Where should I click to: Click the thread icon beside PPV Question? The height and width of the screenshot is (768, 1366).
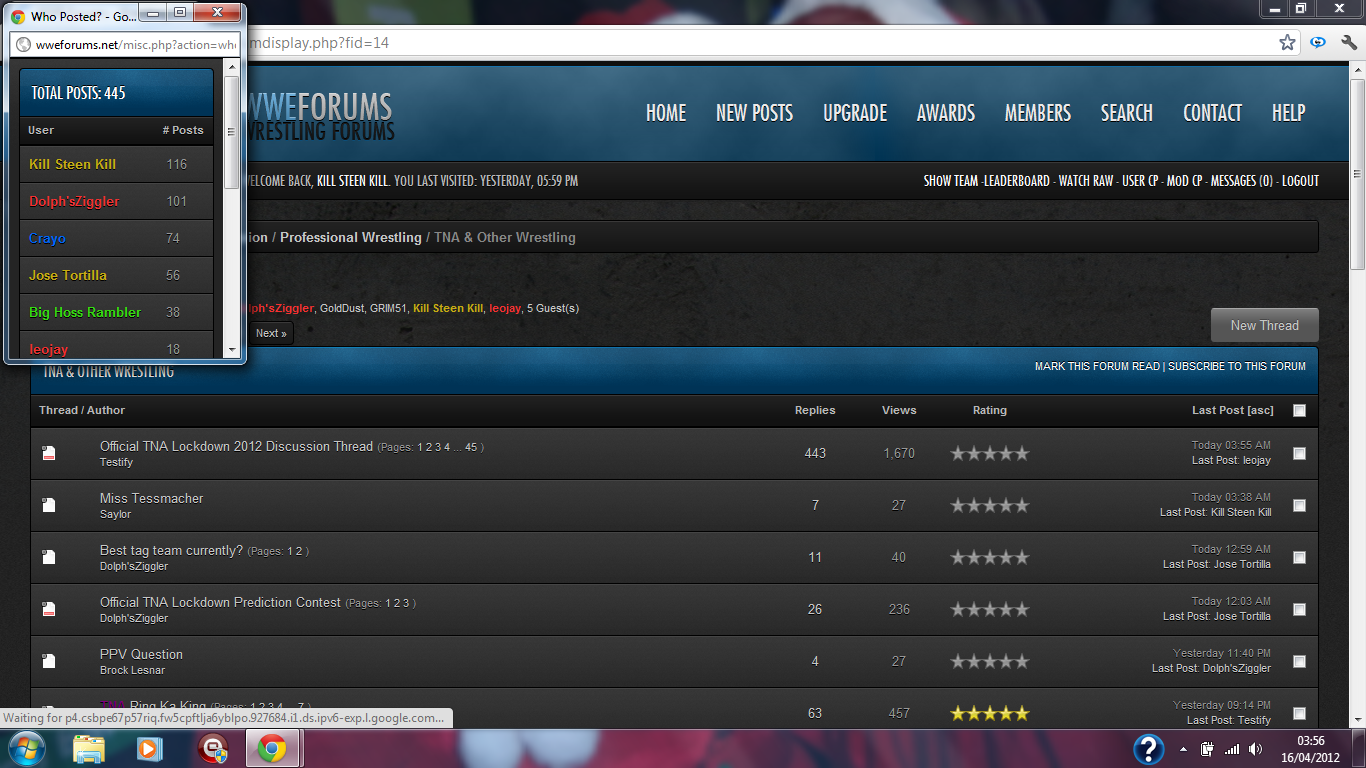[49, 661]
